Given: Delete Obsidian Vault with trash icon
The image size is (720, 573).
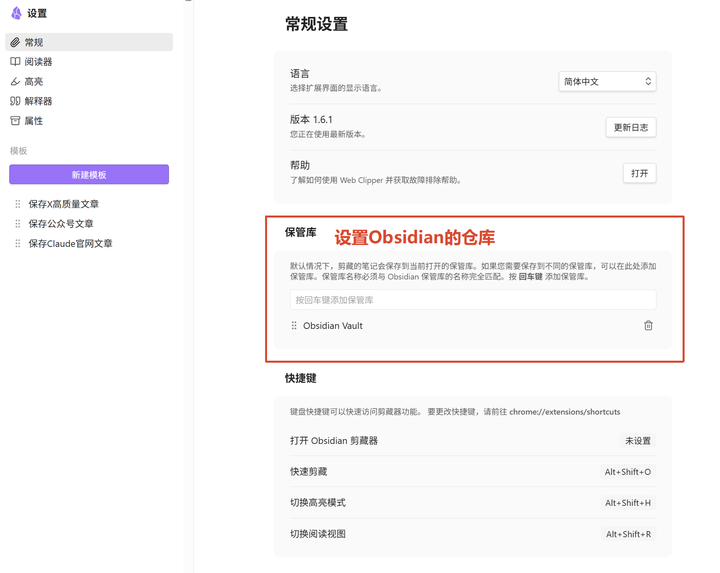Looking at the screenshot, I should (648, 326).
